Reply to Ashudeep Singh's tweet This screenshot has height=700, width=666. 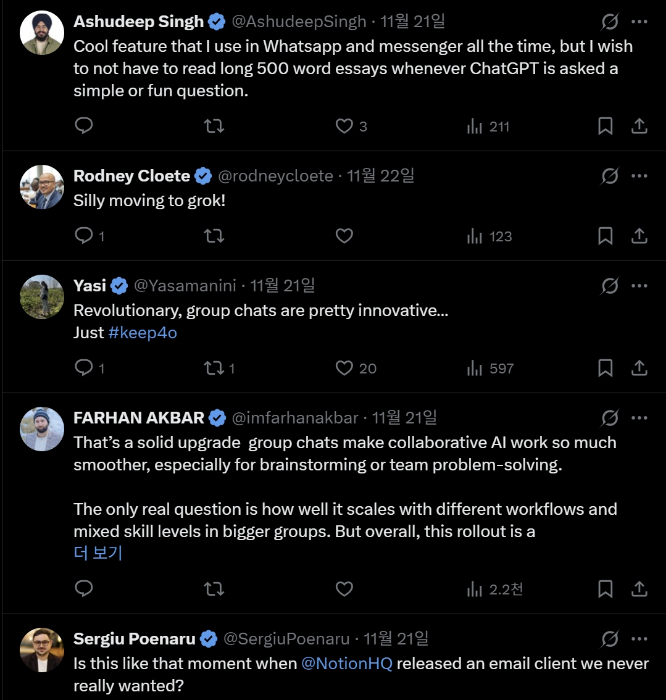click(84, 126)
